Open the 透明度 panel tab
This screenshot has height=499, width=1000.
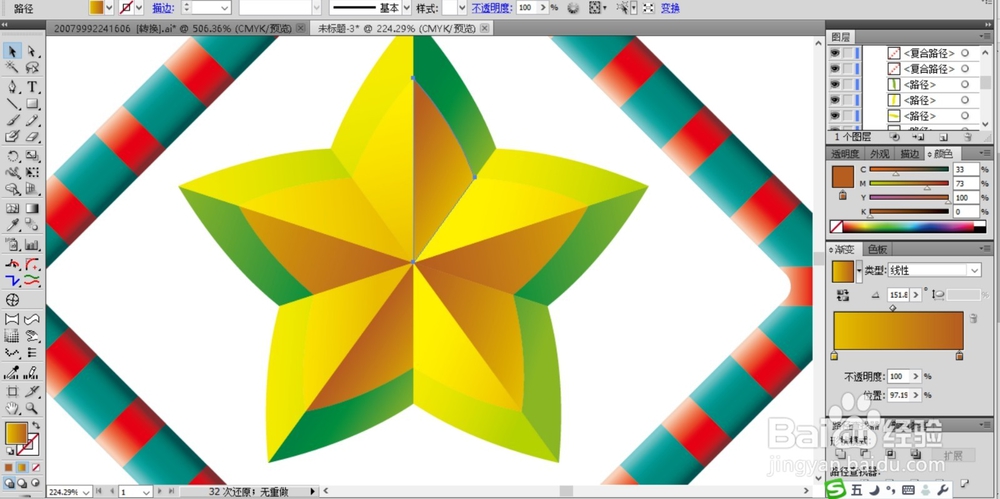pyautogui.click(x=844, y=154)
